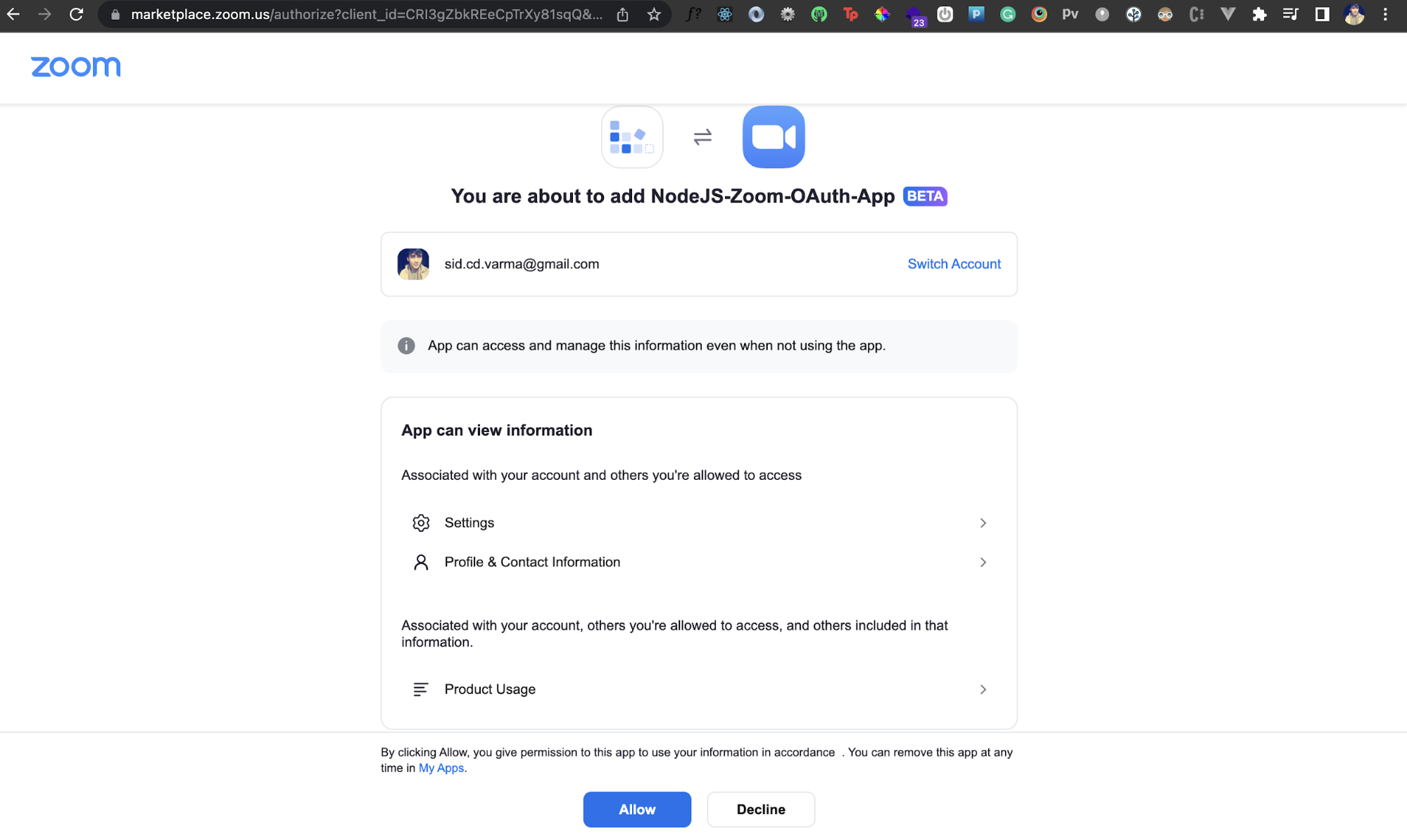Click the Settings gear icon in permissions list

tap(420, 523)
